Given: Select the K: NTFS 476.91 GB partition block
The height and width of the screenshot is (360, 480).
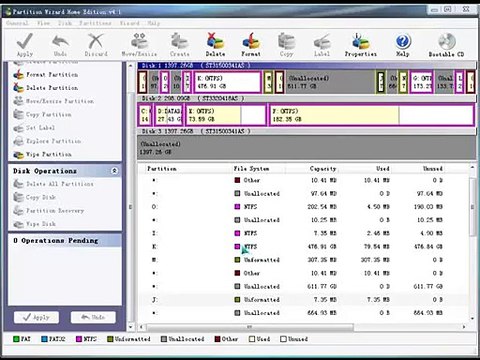Looking at the screenshot, I should [227, 82].
